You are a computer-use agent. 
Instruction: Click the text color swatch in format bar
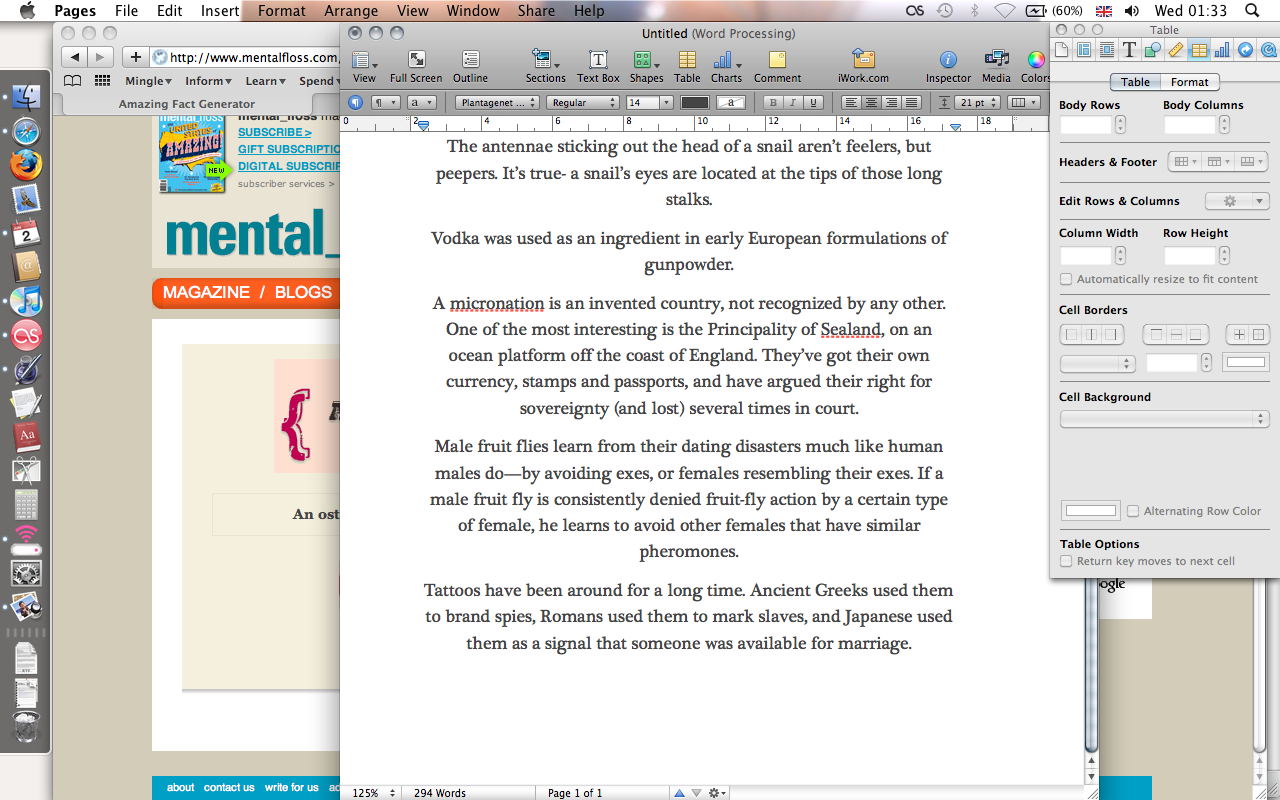tap(694, 102)
